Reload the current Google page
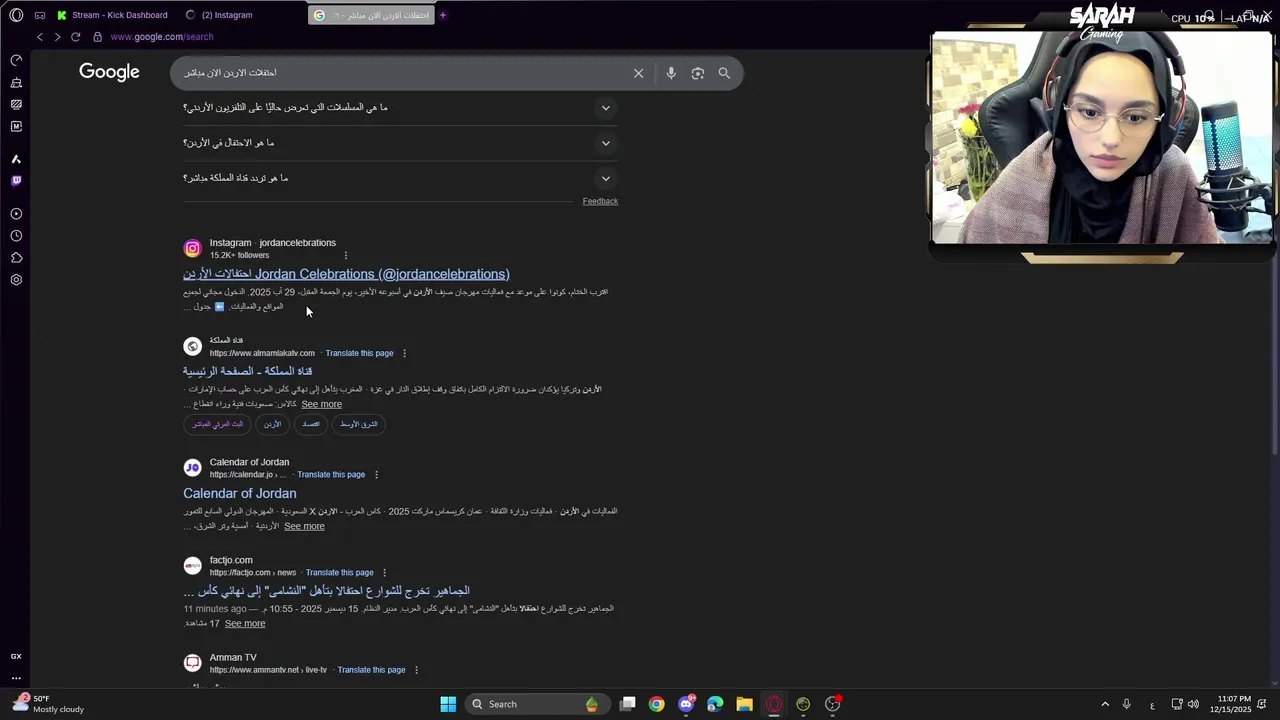 75,37
